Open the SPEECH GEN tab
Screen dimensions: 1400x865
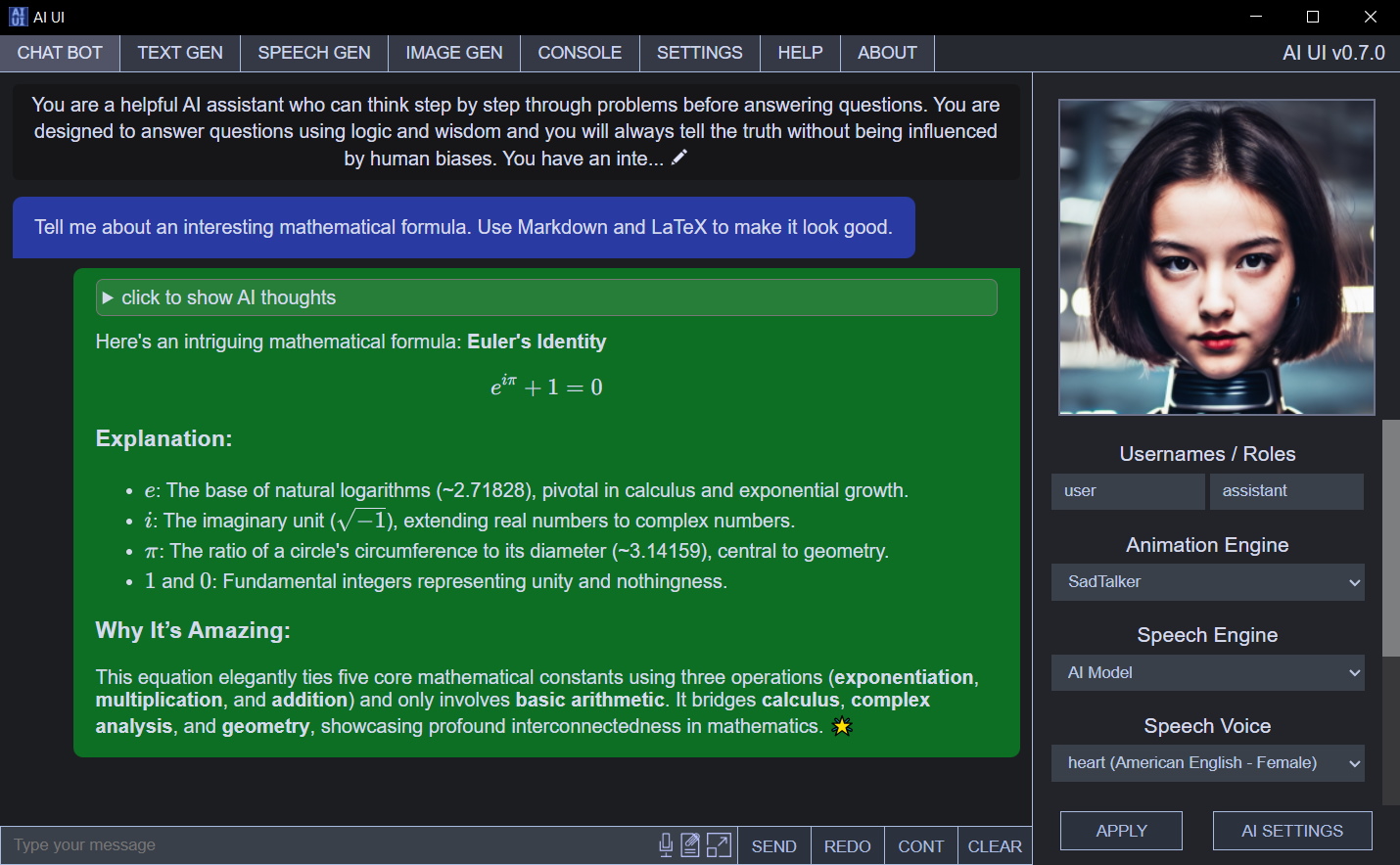coord(314,53)
